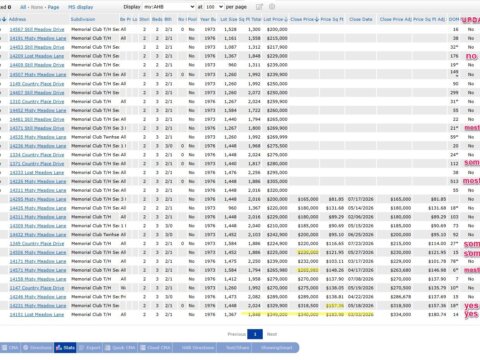Select page 1 in pagination
Viewport: 480px width, 360px height.
pos(255,334)
